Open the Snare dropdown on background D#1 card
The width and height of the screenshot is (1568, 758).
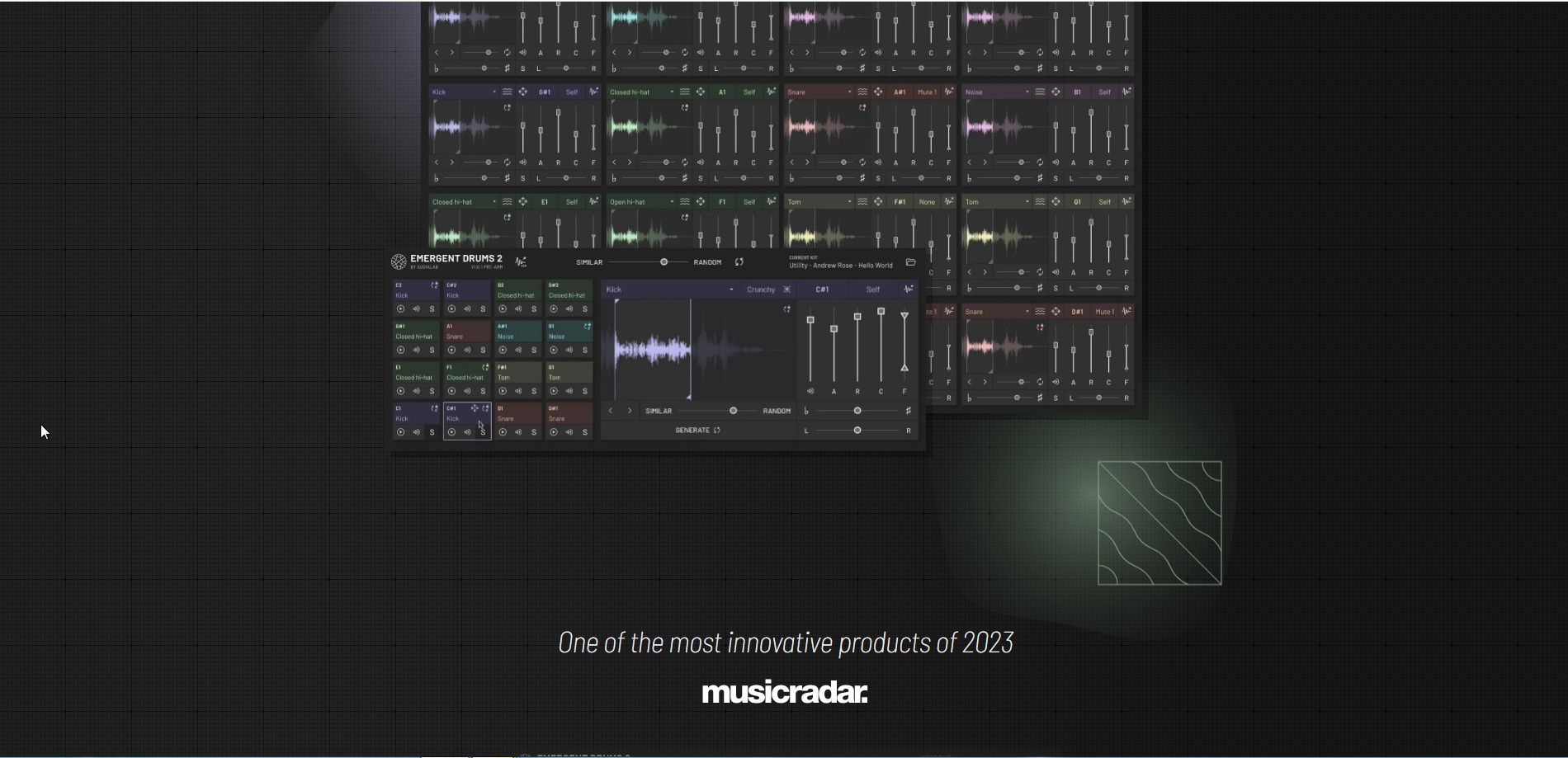click(998, 312)
